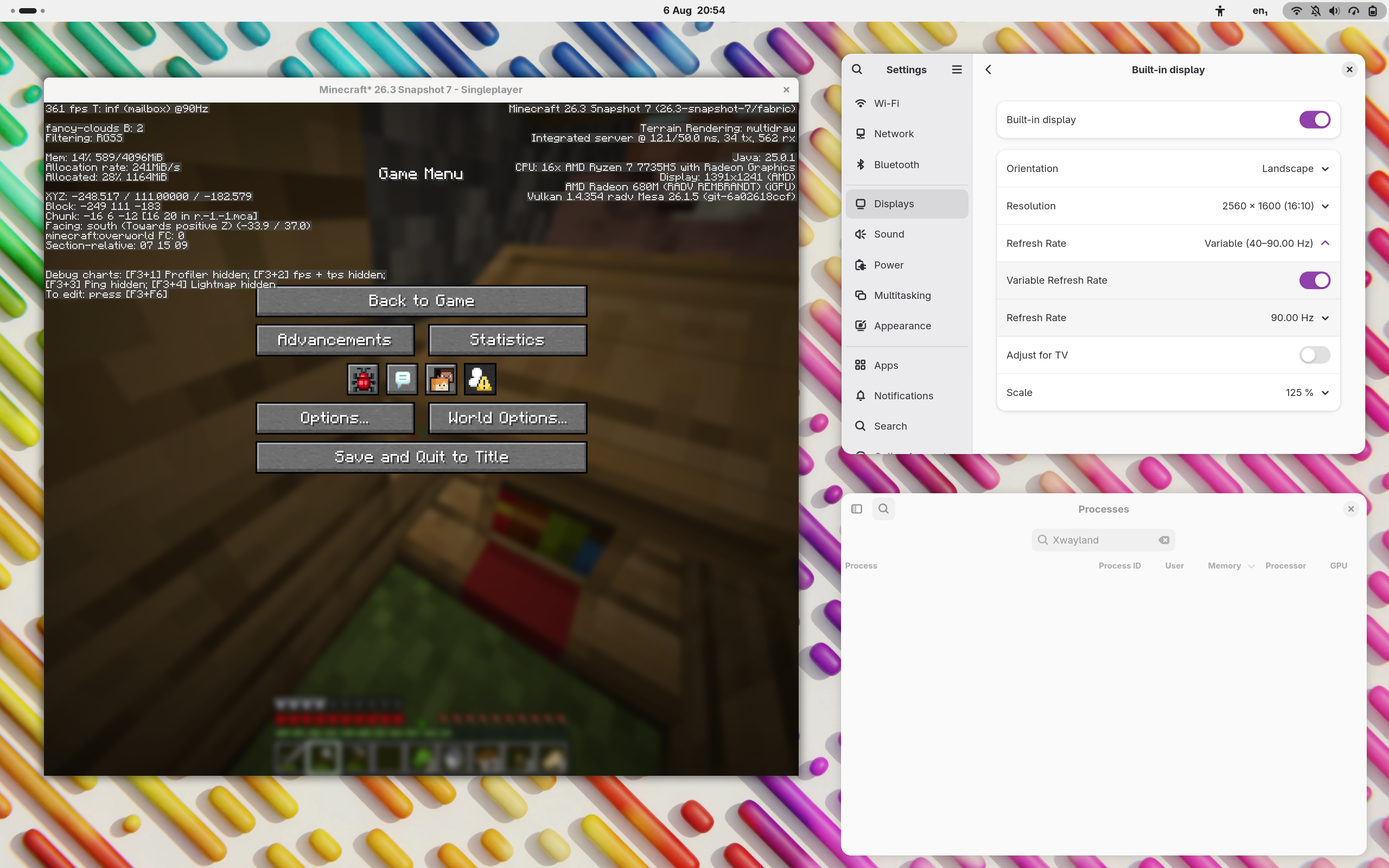This screenshot has height=868, width=1389.
Task: Toggle the Processes sidebar panel icon
Action: [857, 509]
